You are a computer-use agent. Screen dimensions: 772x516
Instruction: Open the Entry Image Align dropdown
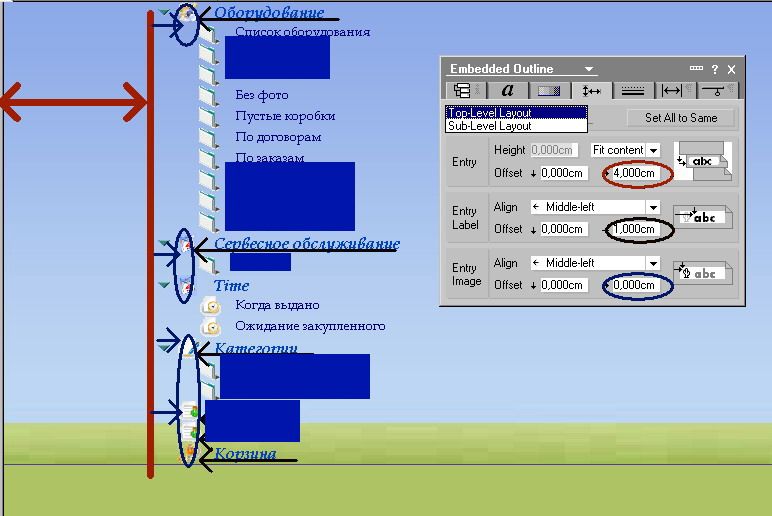point(653,263)
